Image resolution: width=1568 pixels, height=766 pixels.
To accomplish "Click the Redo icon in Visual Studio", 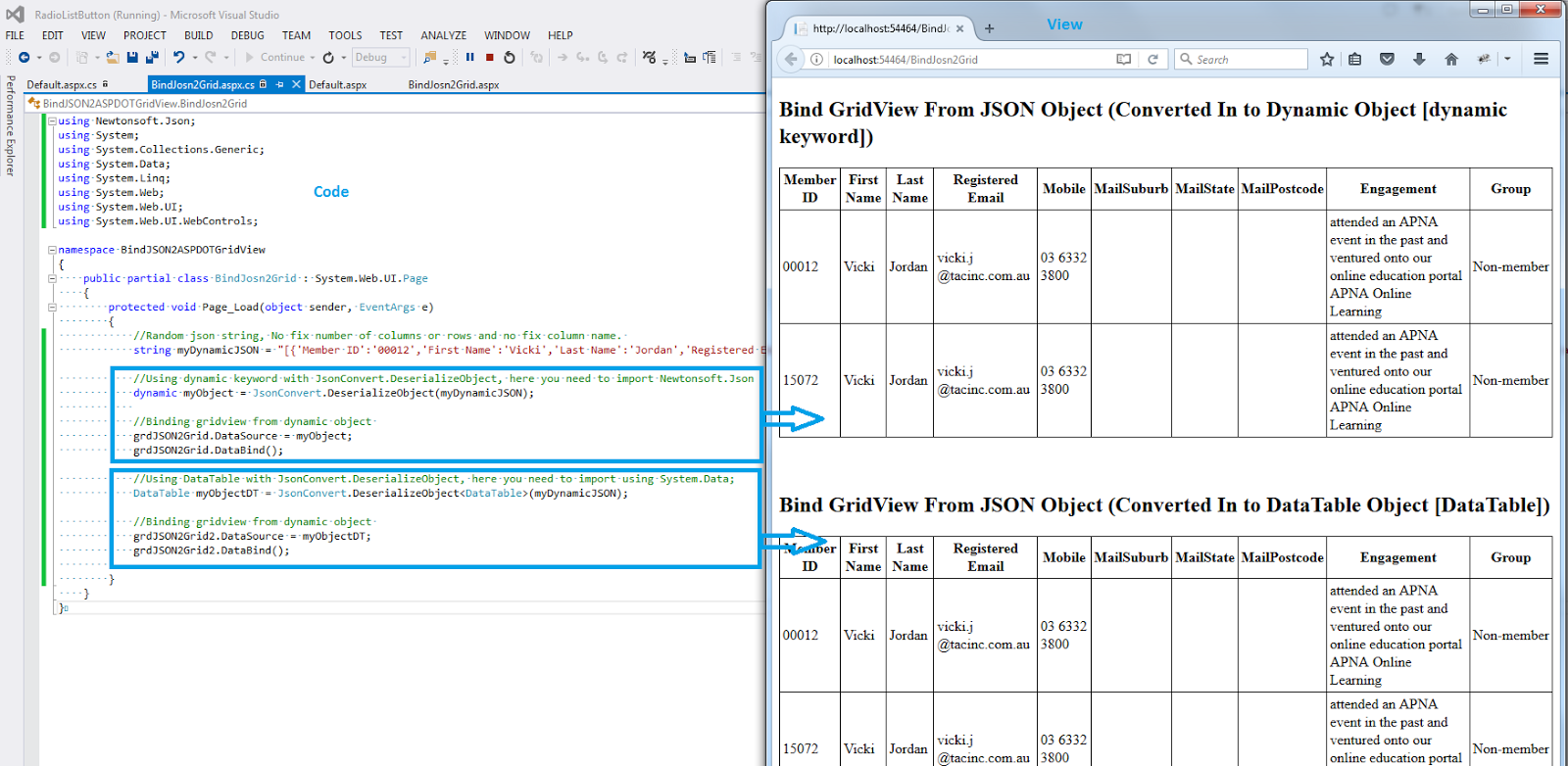I will tap(210, 57).
